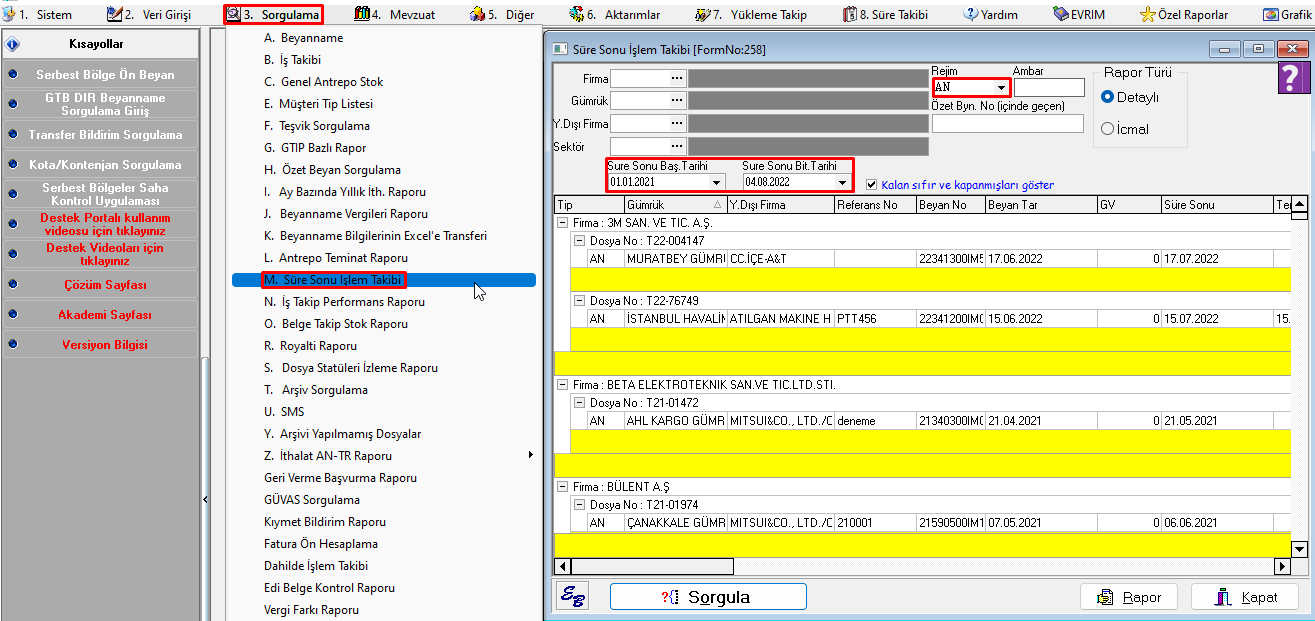Click the Yardım help bubble icon
Image resolution: width=1315 pixels, height=621 pixels.
click(970, 15)
